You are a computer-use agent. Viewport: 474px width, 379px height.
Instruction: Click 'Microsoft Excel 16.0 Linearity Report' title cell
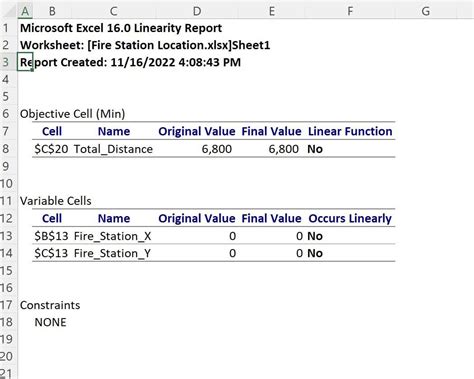[121, 28]
